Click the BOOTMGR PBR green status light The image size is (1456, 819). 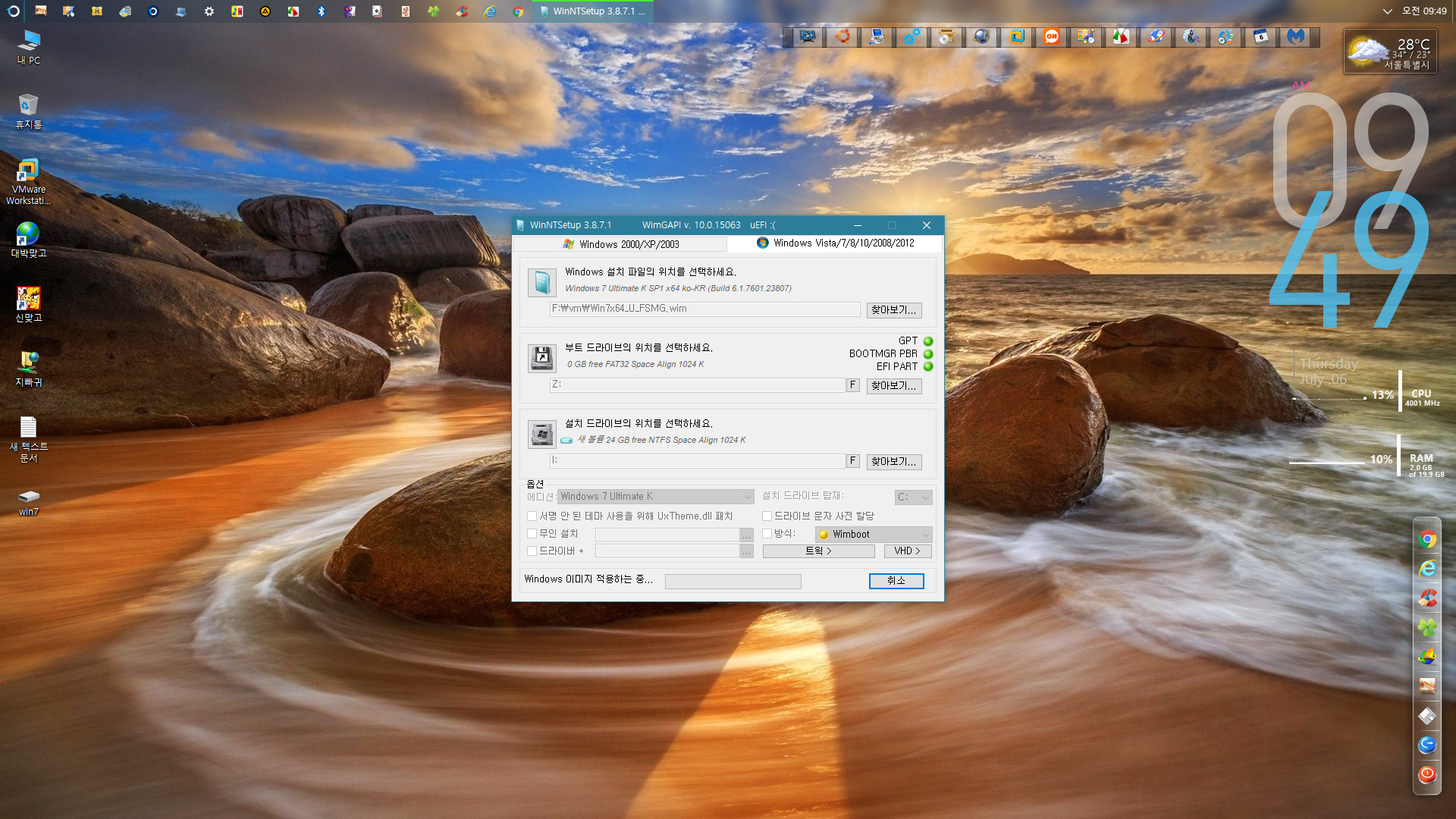pos(928,354)
